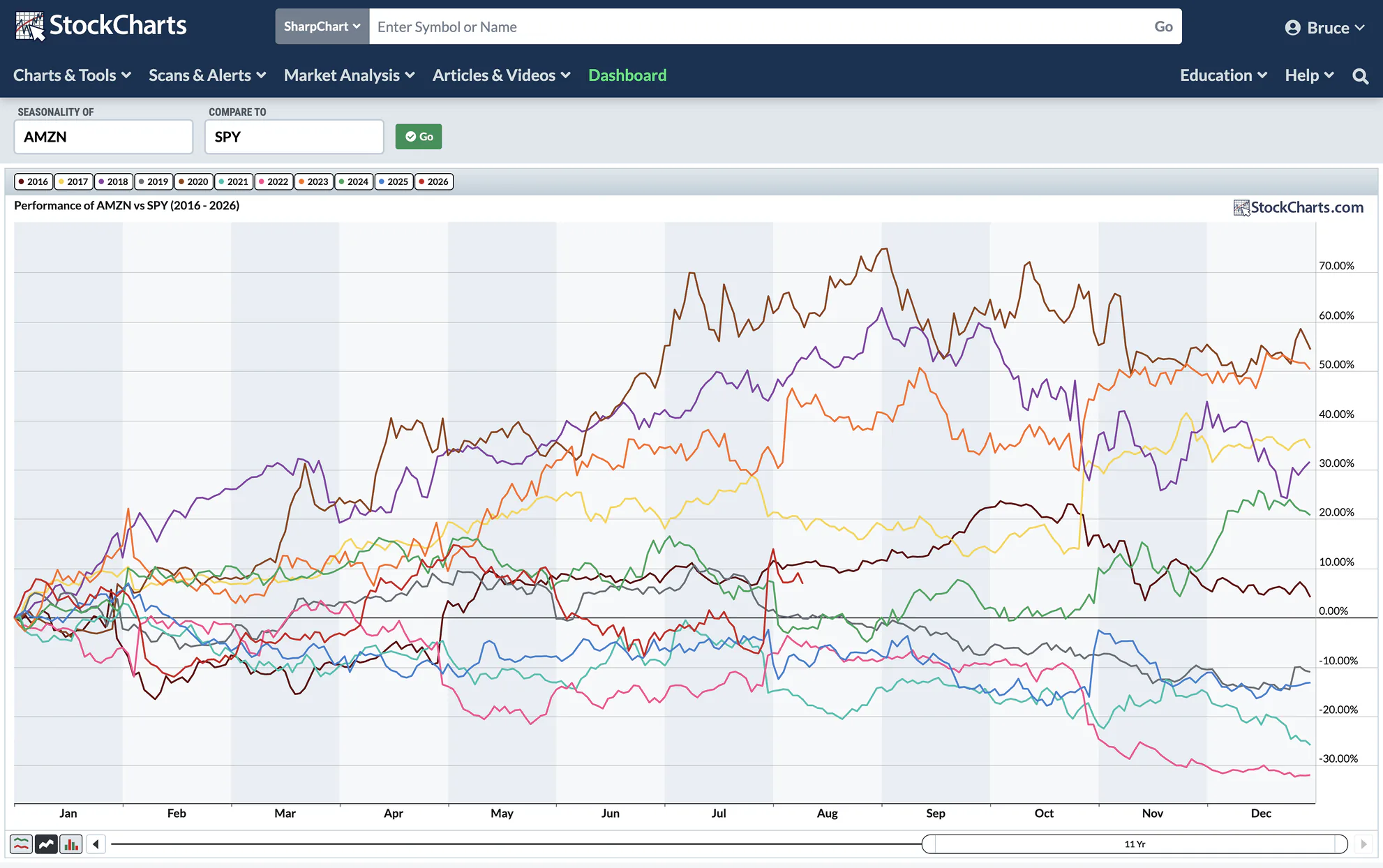Toggle the 2016 year series
1383x868 pixels.
[x=33, y=181]
